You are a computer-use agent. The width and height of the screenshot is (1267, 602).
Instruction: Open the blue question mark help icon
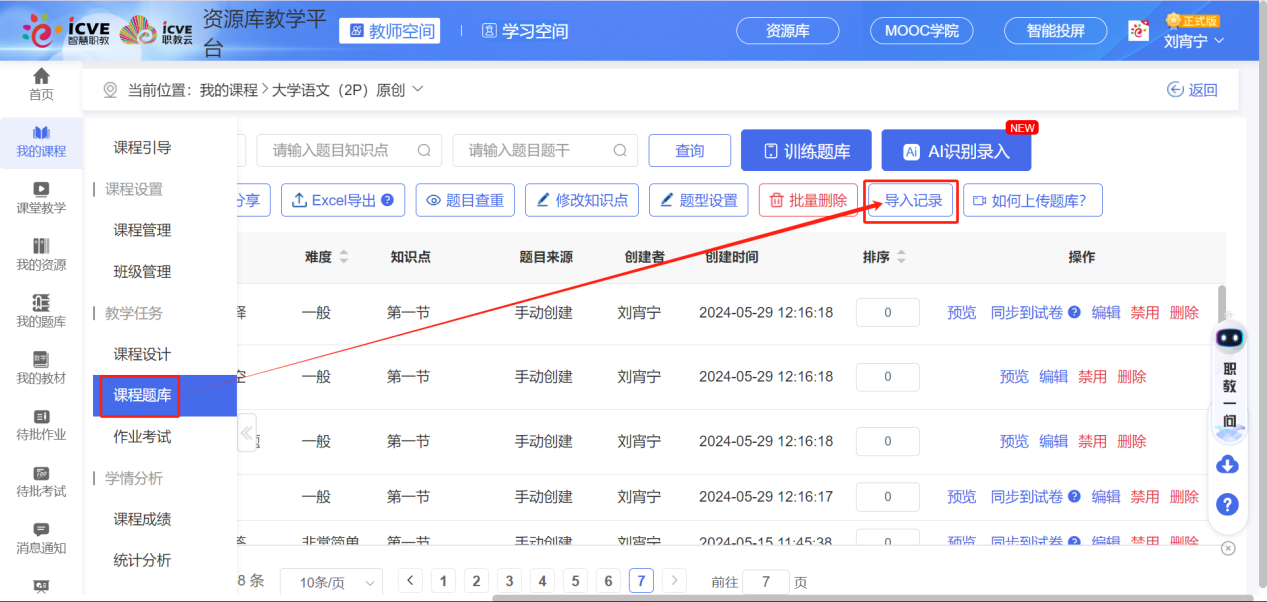pos(1228,504)
